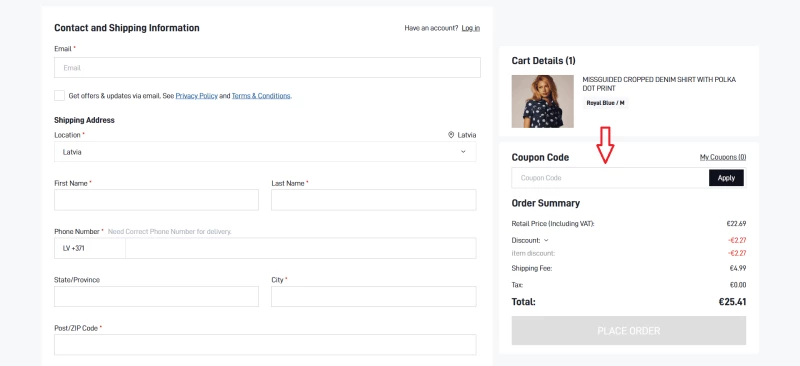The width and height of the screenshot is (800, 366).
Task: Click the Tax value €0.00
Action: (x=738, y=285)
